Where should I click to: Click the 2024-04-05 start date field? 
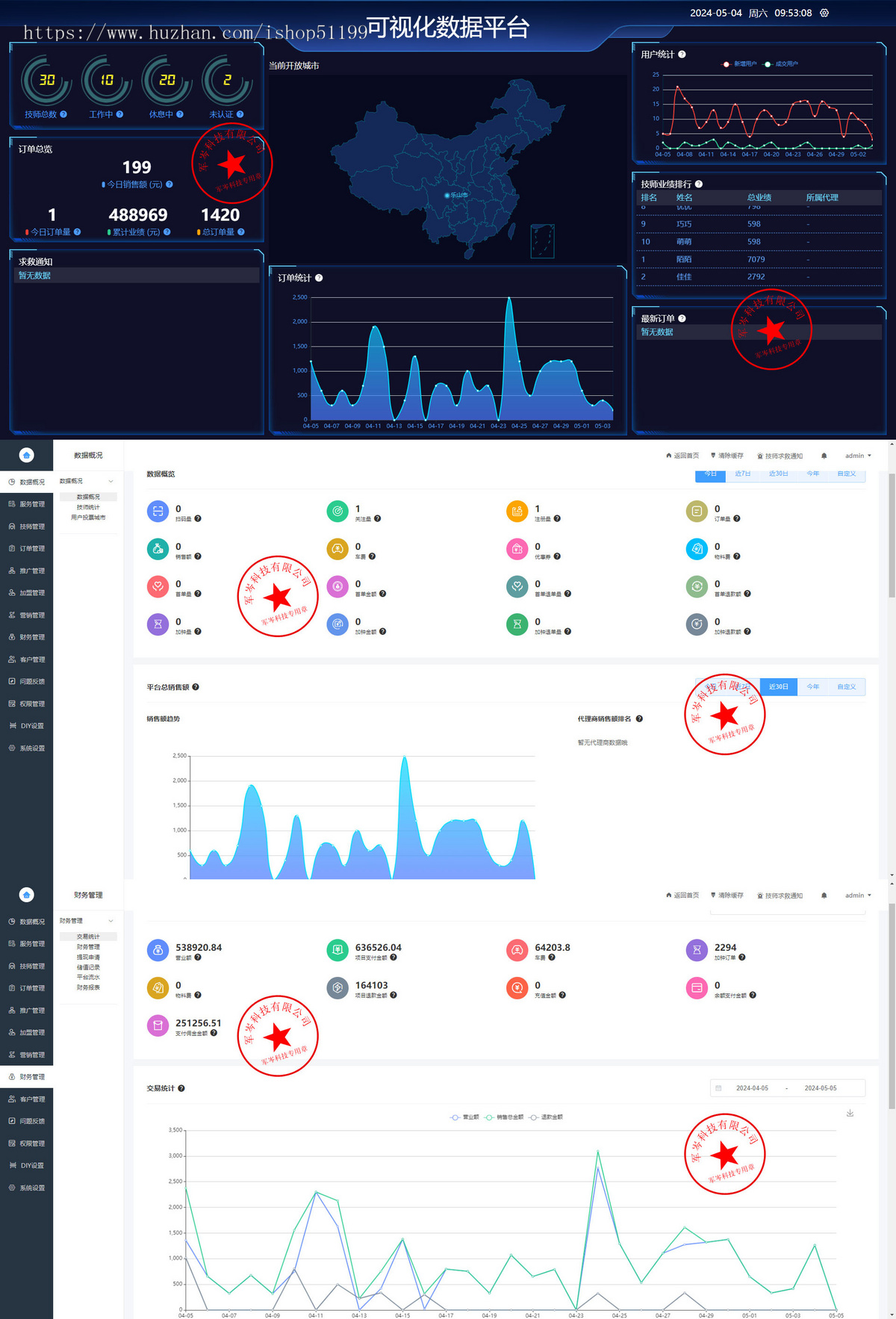tap(752, 1088)
